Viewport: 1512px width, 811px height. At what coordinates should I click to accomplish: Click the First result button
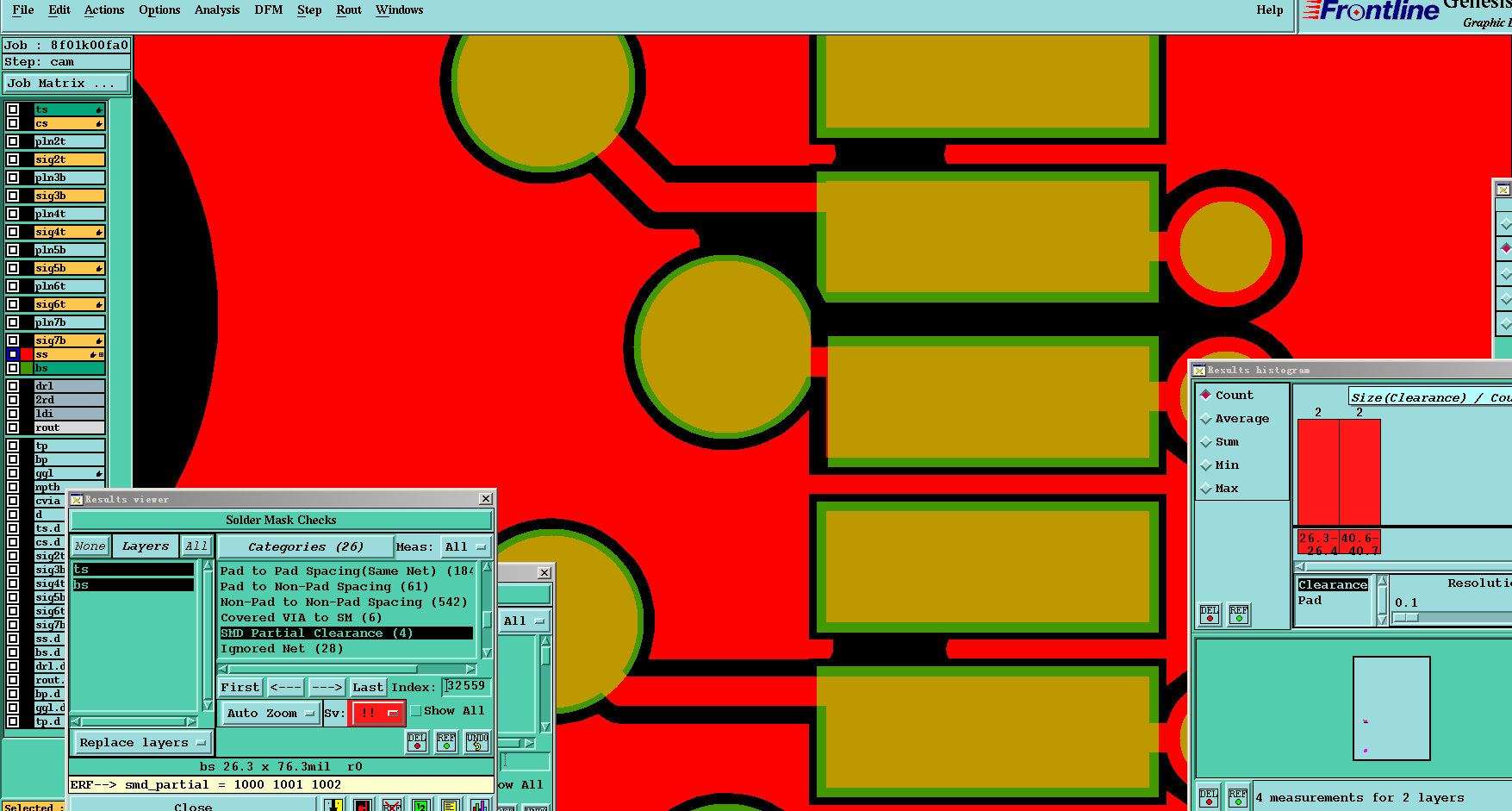240,687
